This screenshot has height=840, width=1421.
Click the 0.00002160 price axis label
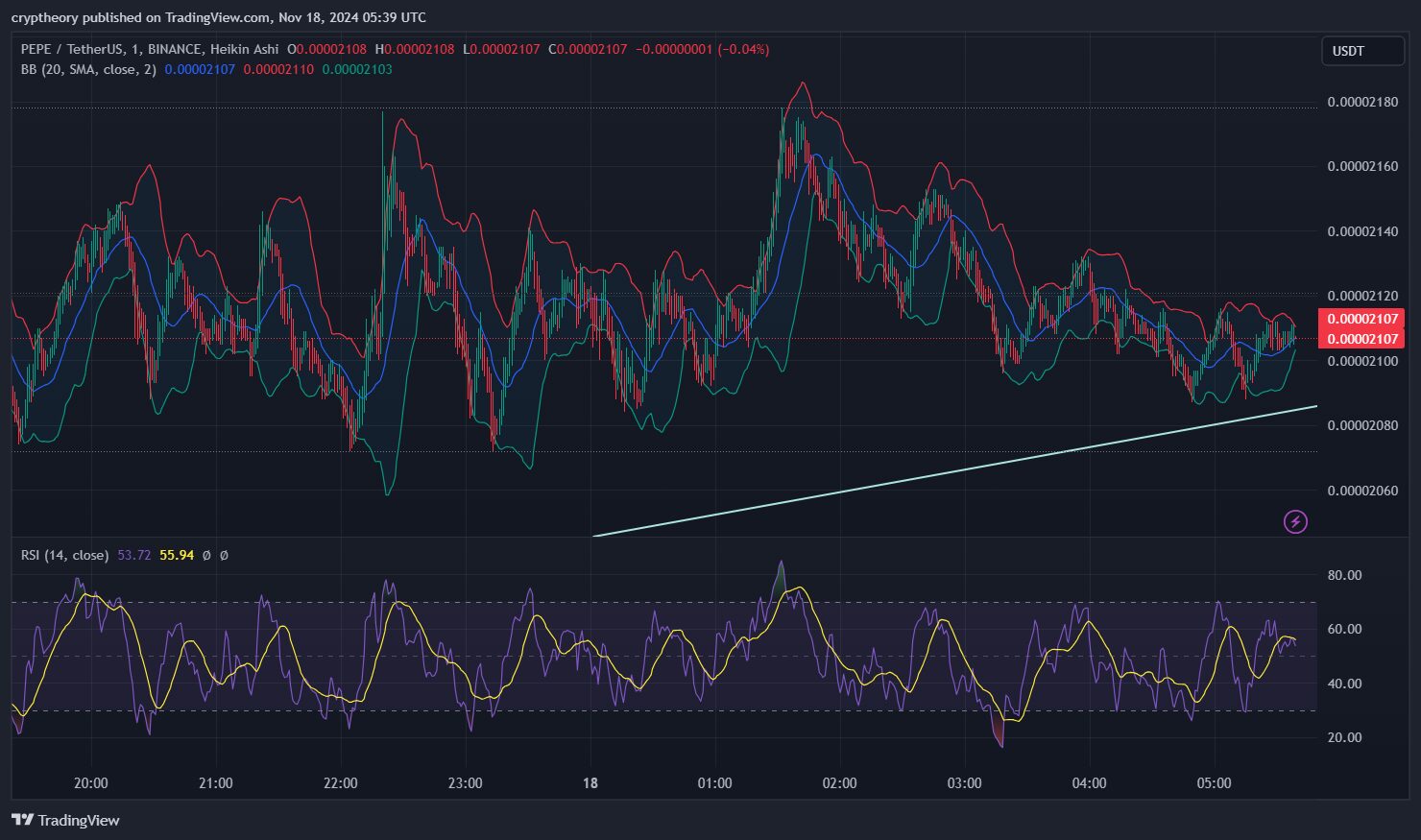[1362, 166]
